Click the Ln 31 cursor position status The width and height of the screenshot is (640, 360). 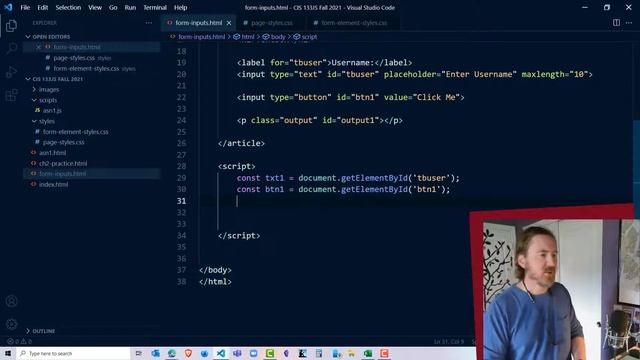click(x=449, y=341)
